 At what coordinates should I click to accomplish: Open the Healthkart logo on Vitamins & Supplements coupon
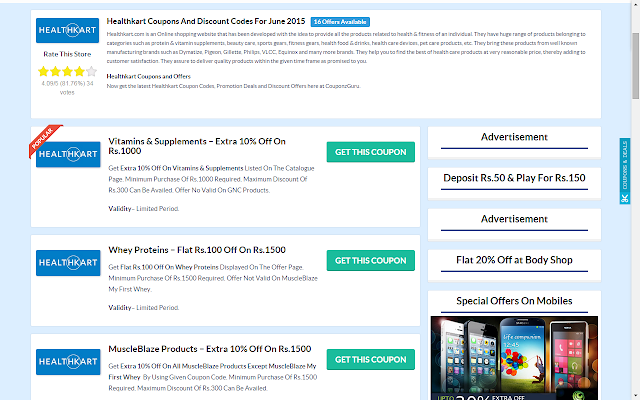click(x=68, y=154)
